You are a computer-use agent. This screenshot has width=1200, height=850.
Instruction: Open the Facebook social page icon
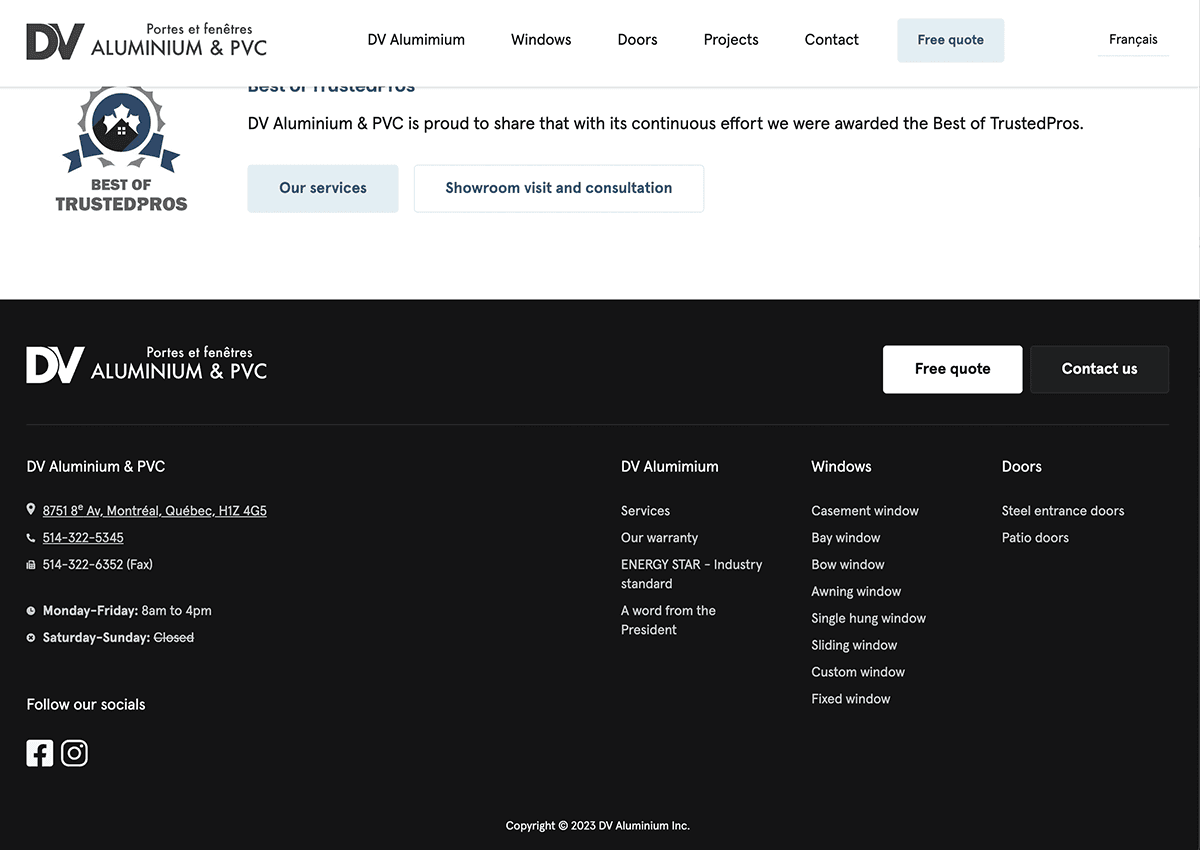[40, 753]
